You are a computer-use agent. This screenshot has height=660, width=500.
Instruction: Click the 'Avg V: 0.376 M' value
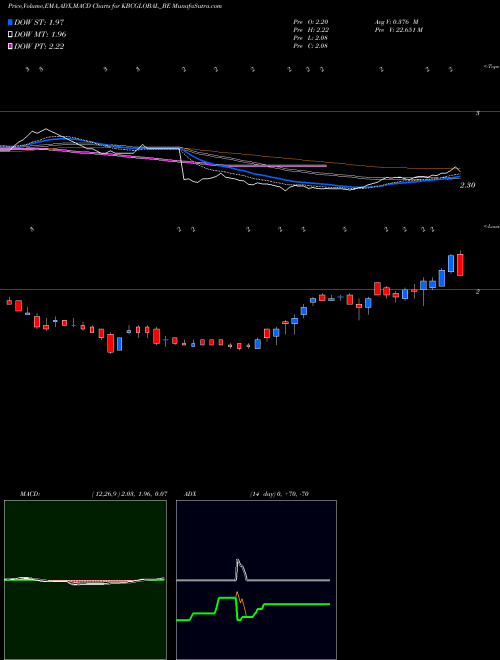396,22
